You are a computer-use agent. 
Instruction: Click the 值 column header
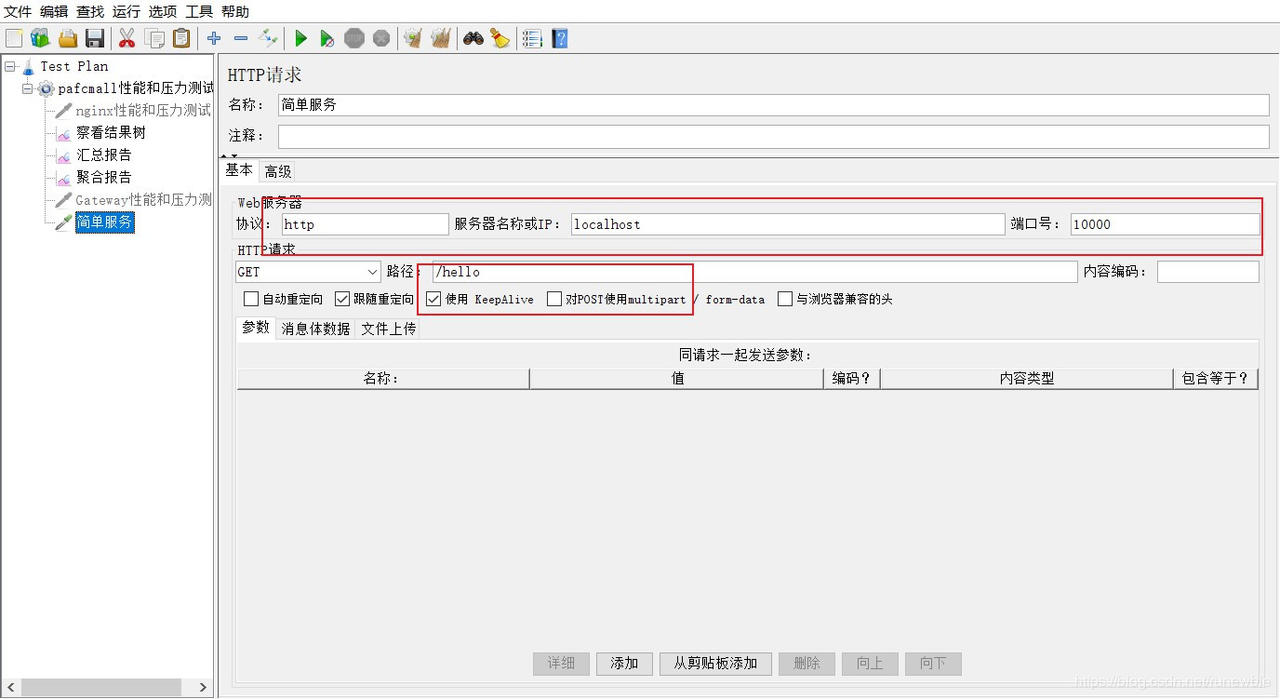click(677, 378)
